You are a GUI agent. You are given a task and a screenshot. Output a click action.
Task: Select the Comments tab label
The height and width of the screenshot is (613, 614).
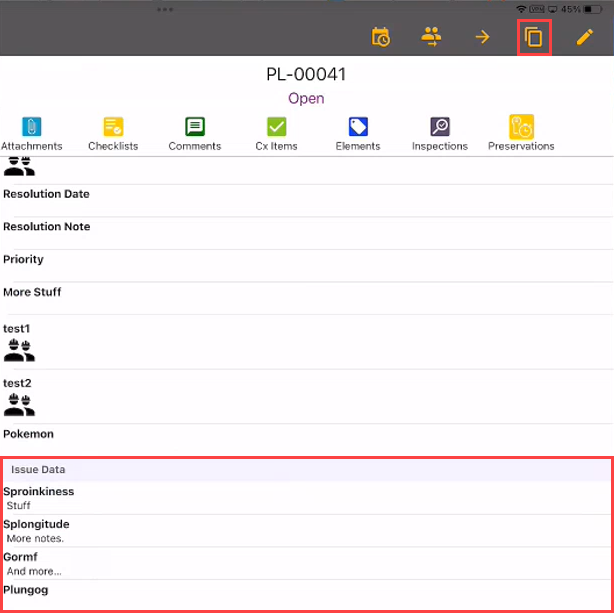click(195, 146)
